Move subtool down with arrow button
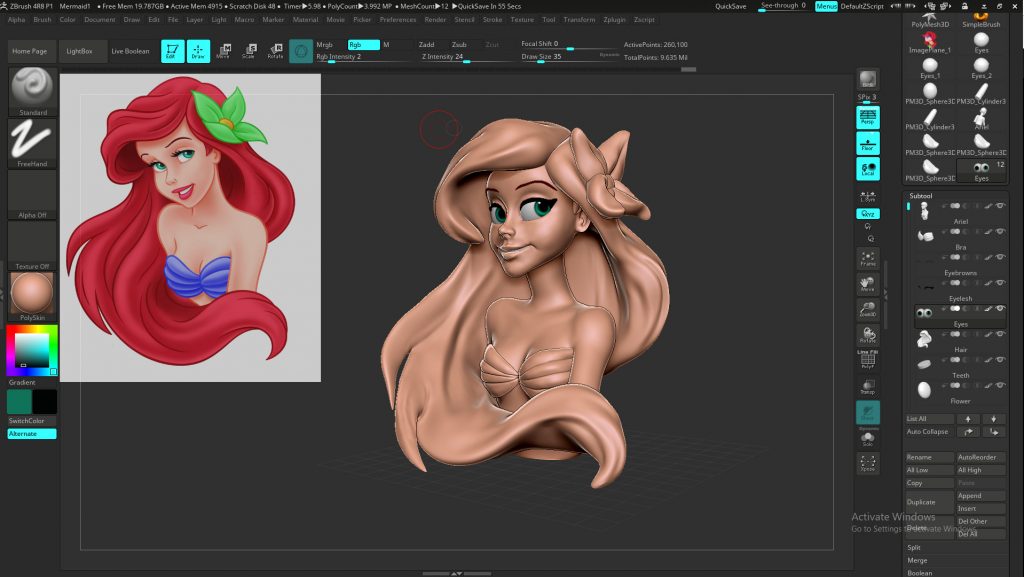 click(994, 419)
